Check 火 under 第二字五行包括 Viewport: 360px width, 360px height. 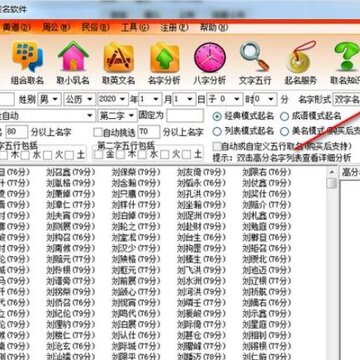coord(164,155)
